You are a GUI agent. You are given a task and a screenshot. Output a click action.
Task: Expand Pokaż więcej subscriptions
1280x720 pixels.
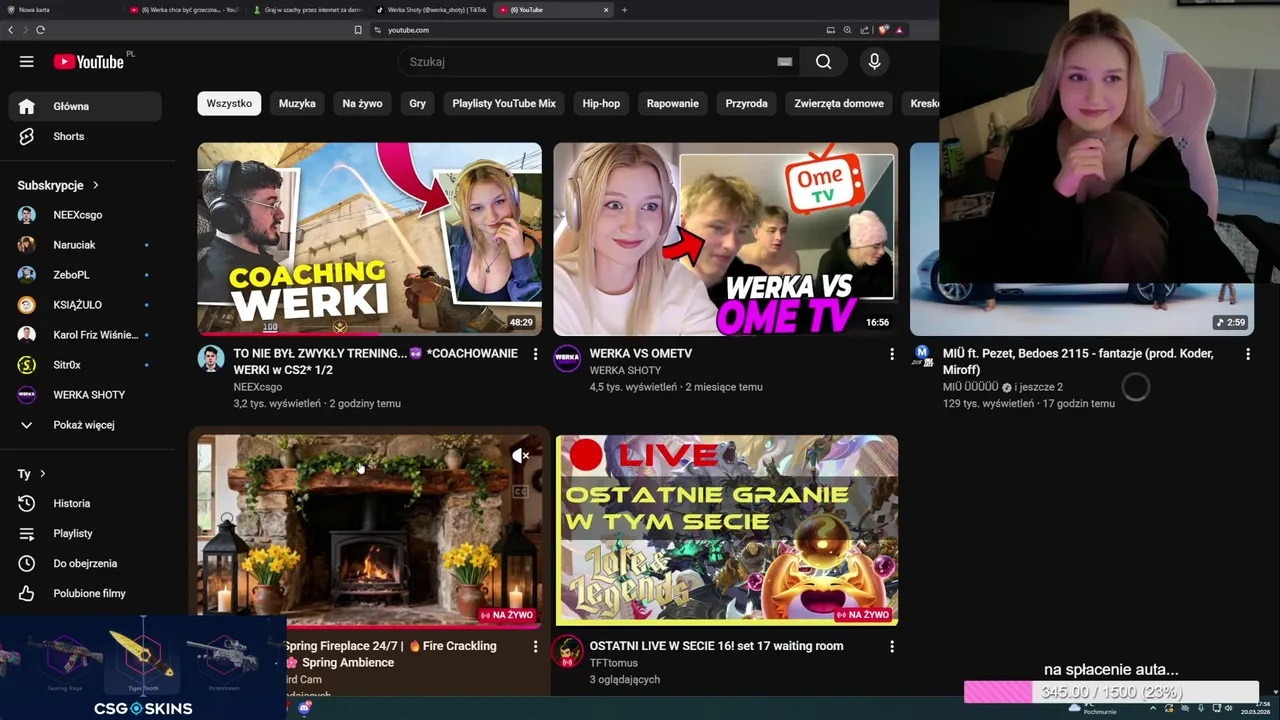pyautogui.click(x=85, y=425)
